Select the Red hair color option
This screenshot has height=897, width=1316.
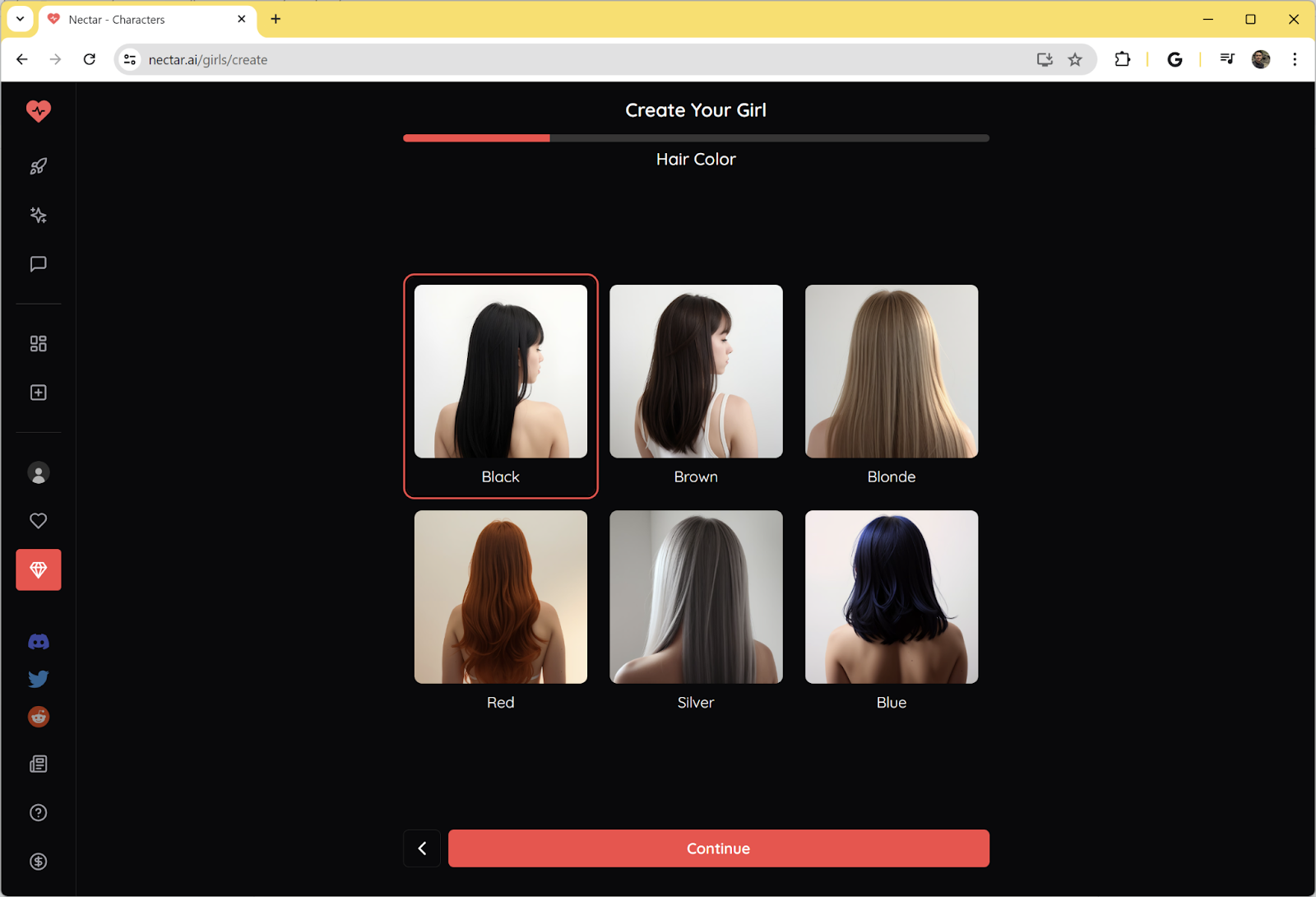pyautogui.click(x=501, y=611)
